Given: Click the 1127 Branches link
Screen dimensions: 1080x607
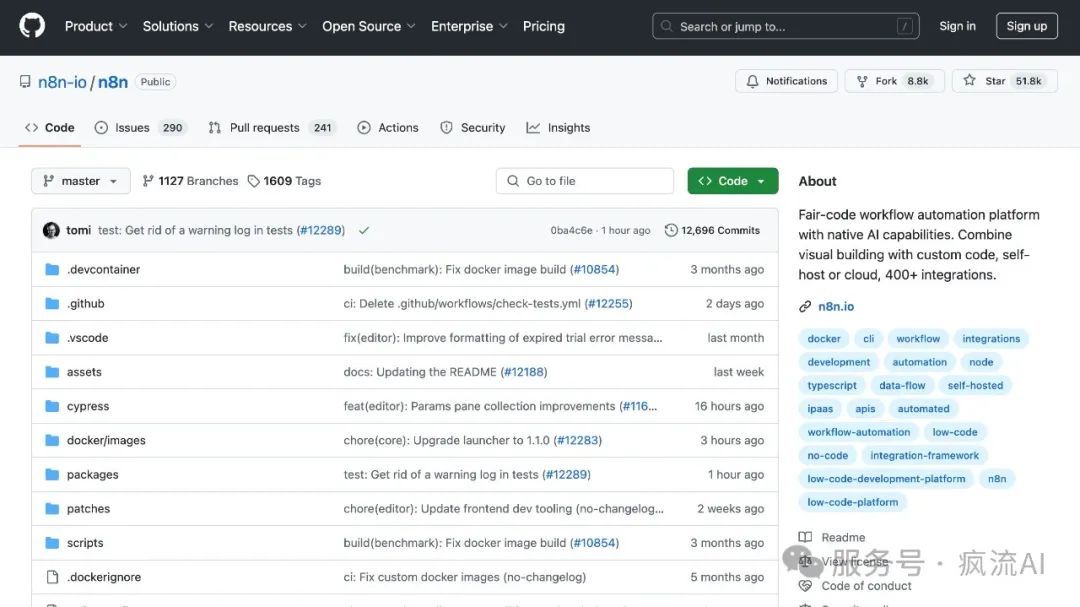Looking at the screenshot, I should (x=190, y=181).
